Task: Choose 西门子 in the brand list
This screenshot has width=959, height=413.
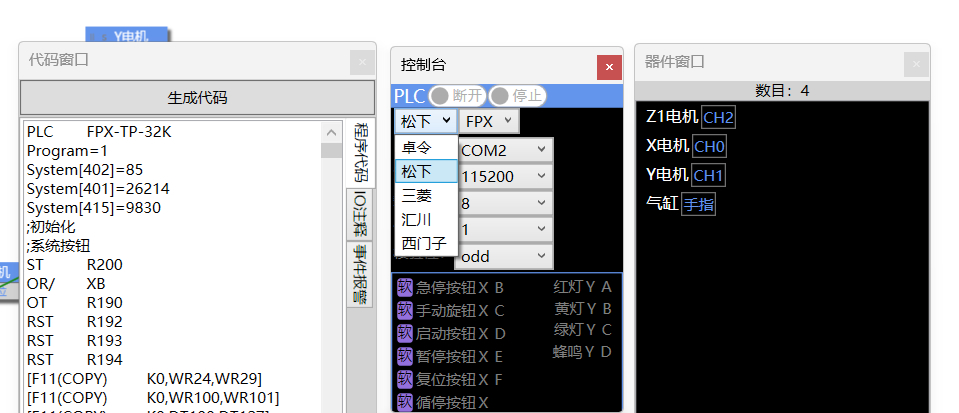Action: [x=424, y=243]
